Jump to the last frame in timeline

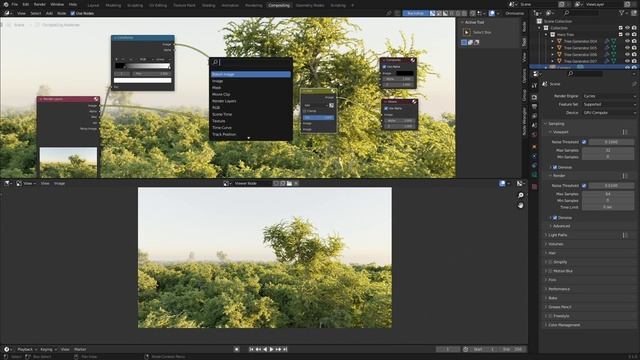[x=285, y=349]
